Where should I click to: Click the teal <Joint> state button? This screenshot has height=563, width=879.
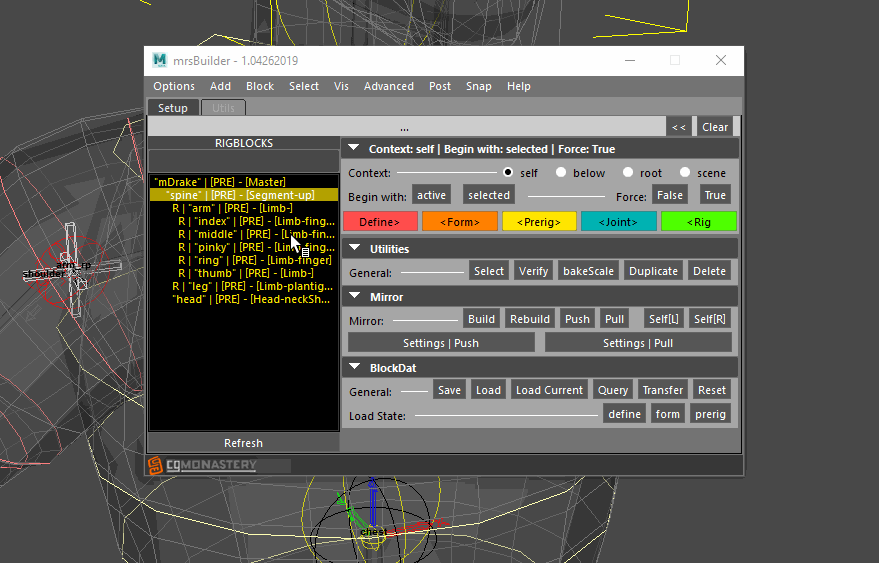point(618,221)
